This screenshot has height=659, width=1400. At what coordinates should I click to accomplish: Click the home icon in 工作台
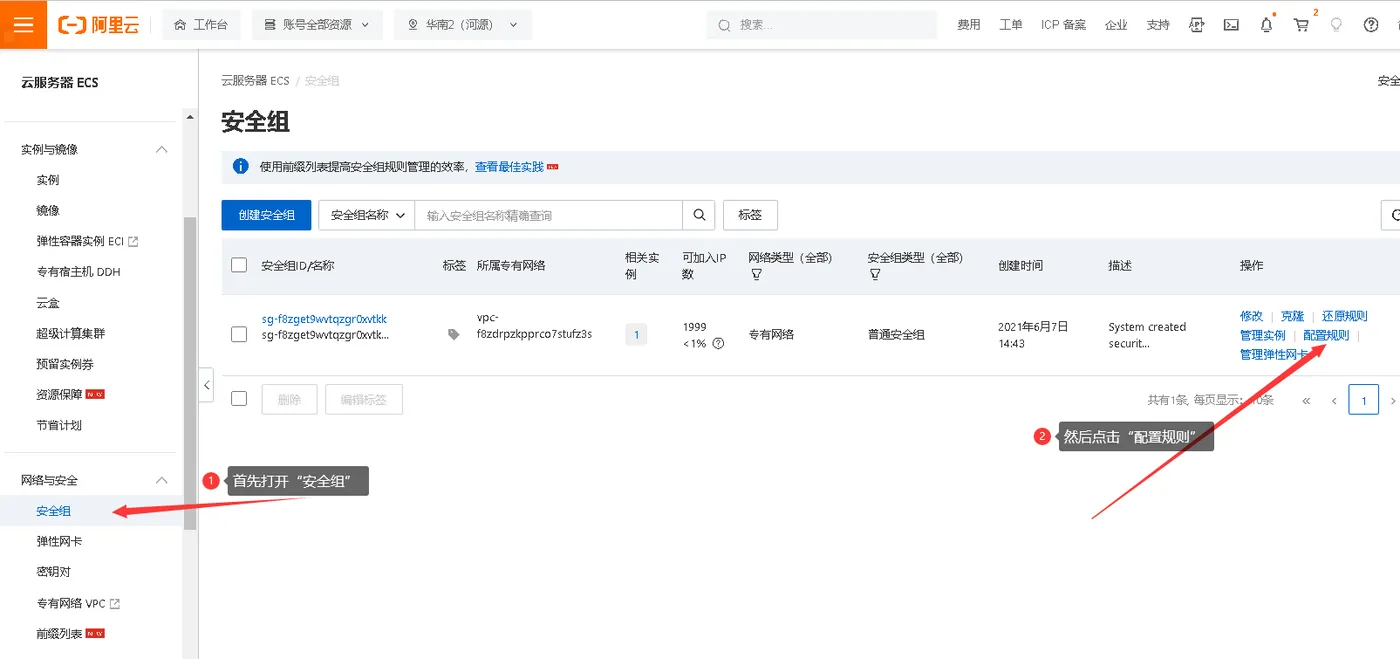(x=180, y=25)
